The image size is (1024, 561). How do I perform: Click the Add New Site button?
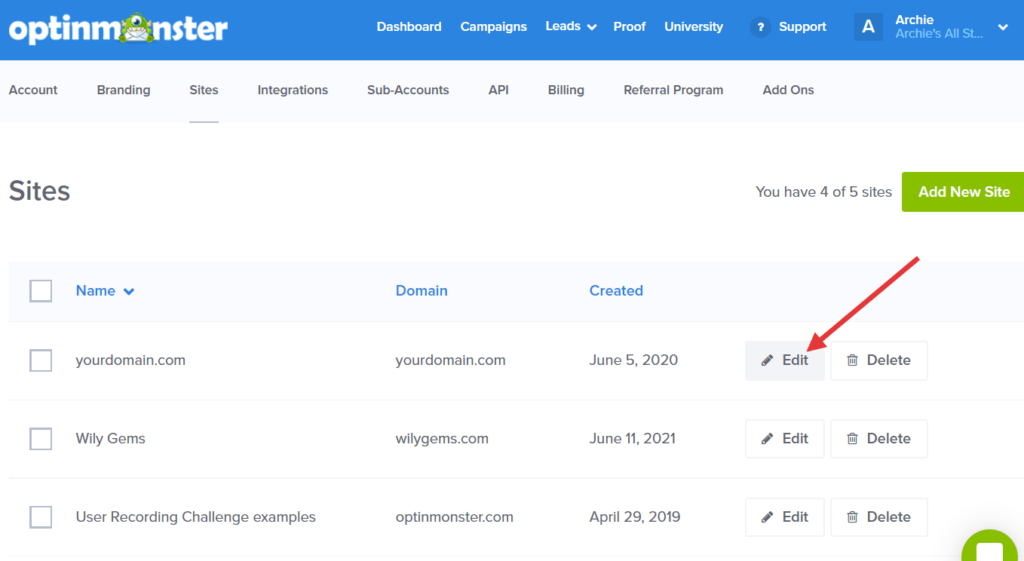[x=963, y=191]
